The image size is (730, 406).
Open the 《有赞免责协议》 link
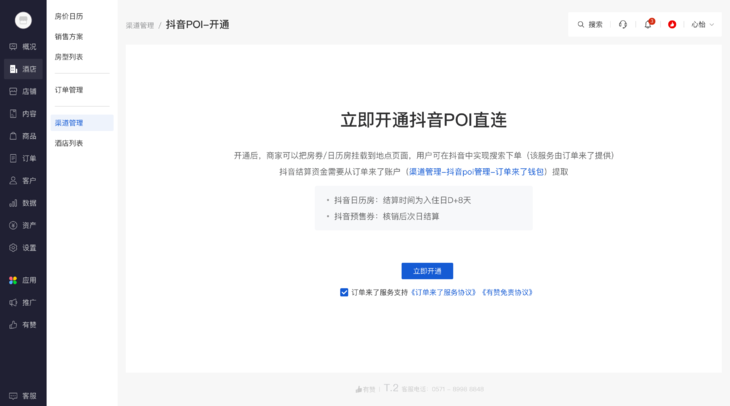point(507,292)
